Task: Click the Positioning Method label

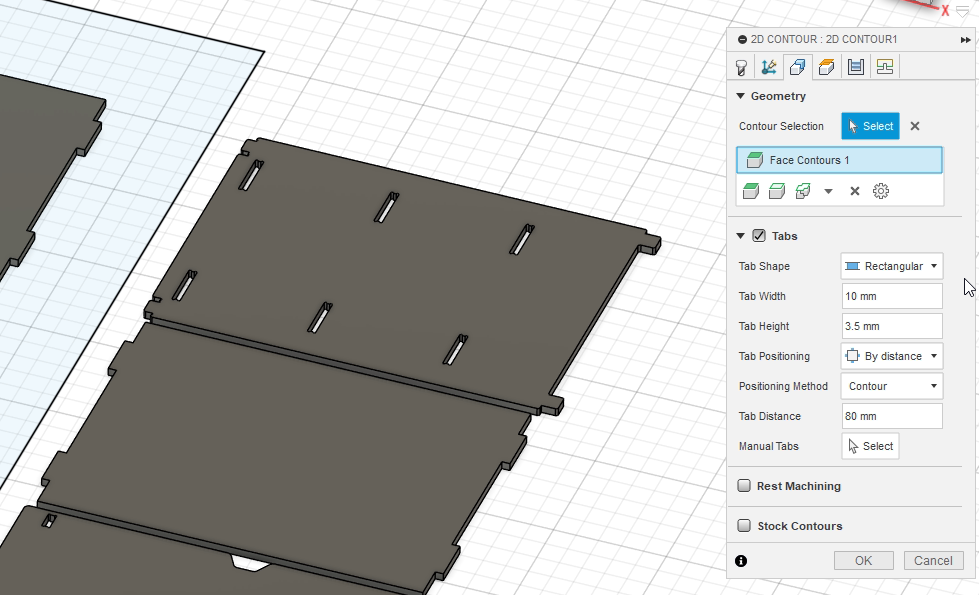Action: pos(783,386)
